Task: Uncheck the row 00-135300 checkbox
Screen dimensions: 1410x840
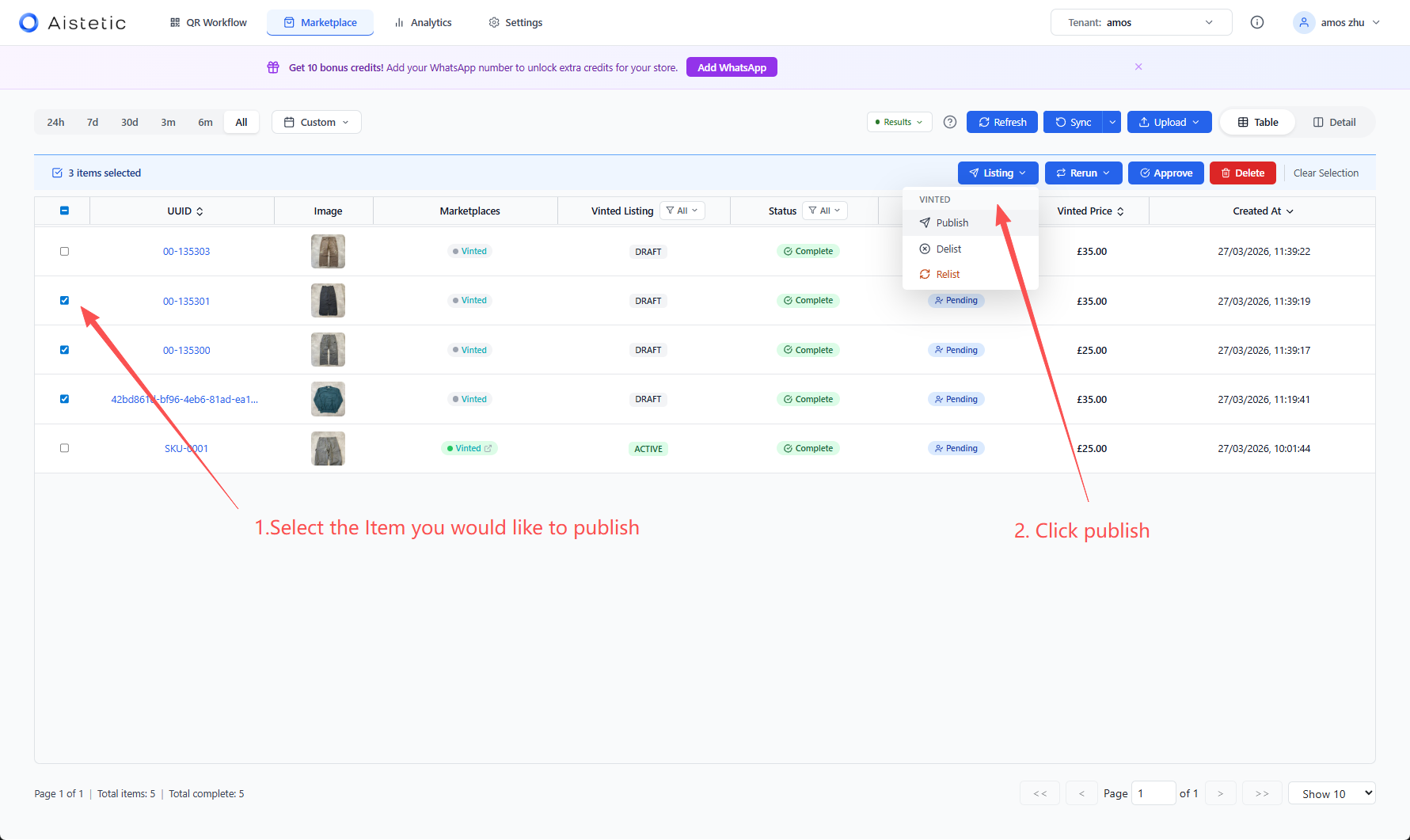Action: 64,349
